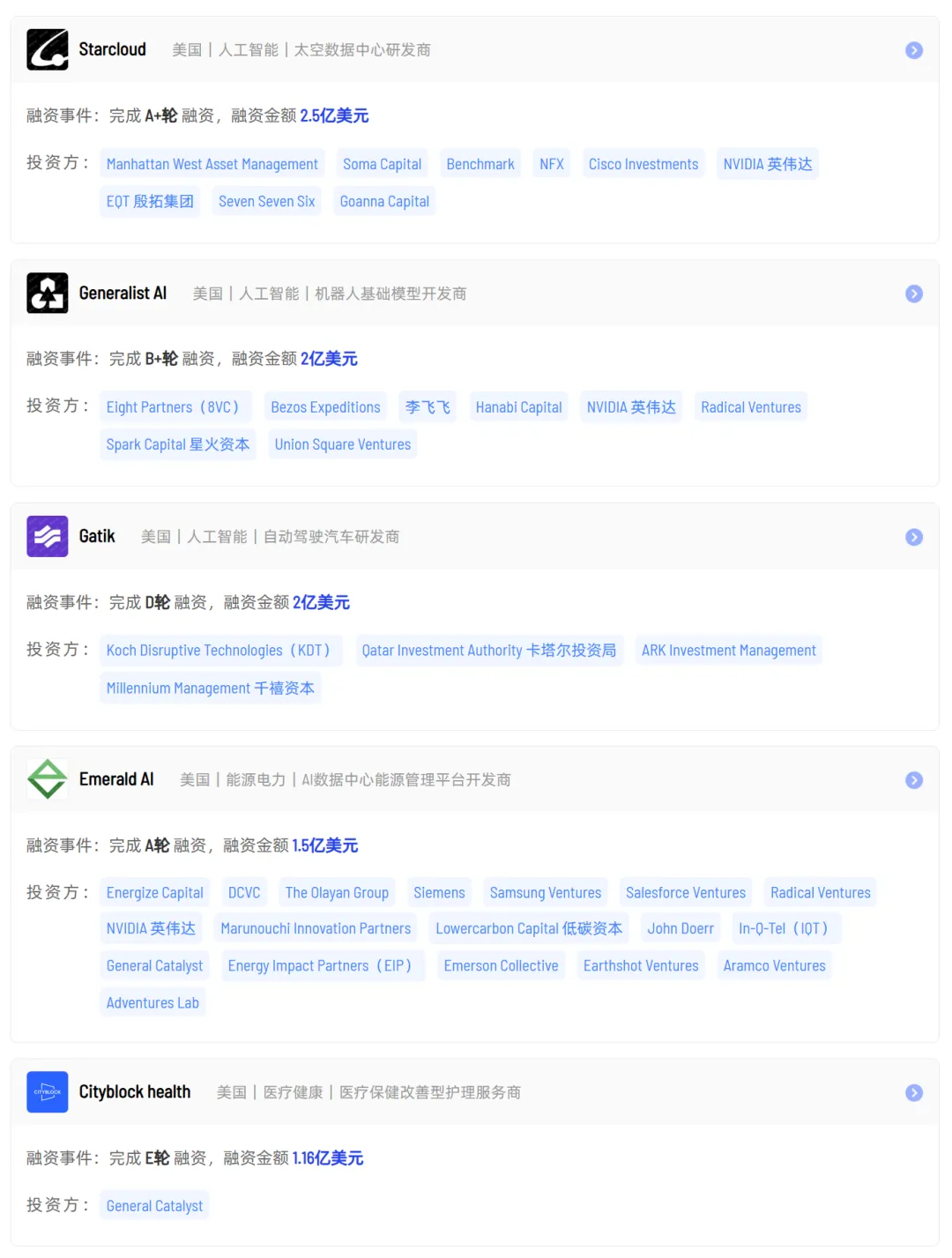Select Radical Ventures tag under Generalist AI
This screenshot has width=952, height=1258.
point(751,407)
